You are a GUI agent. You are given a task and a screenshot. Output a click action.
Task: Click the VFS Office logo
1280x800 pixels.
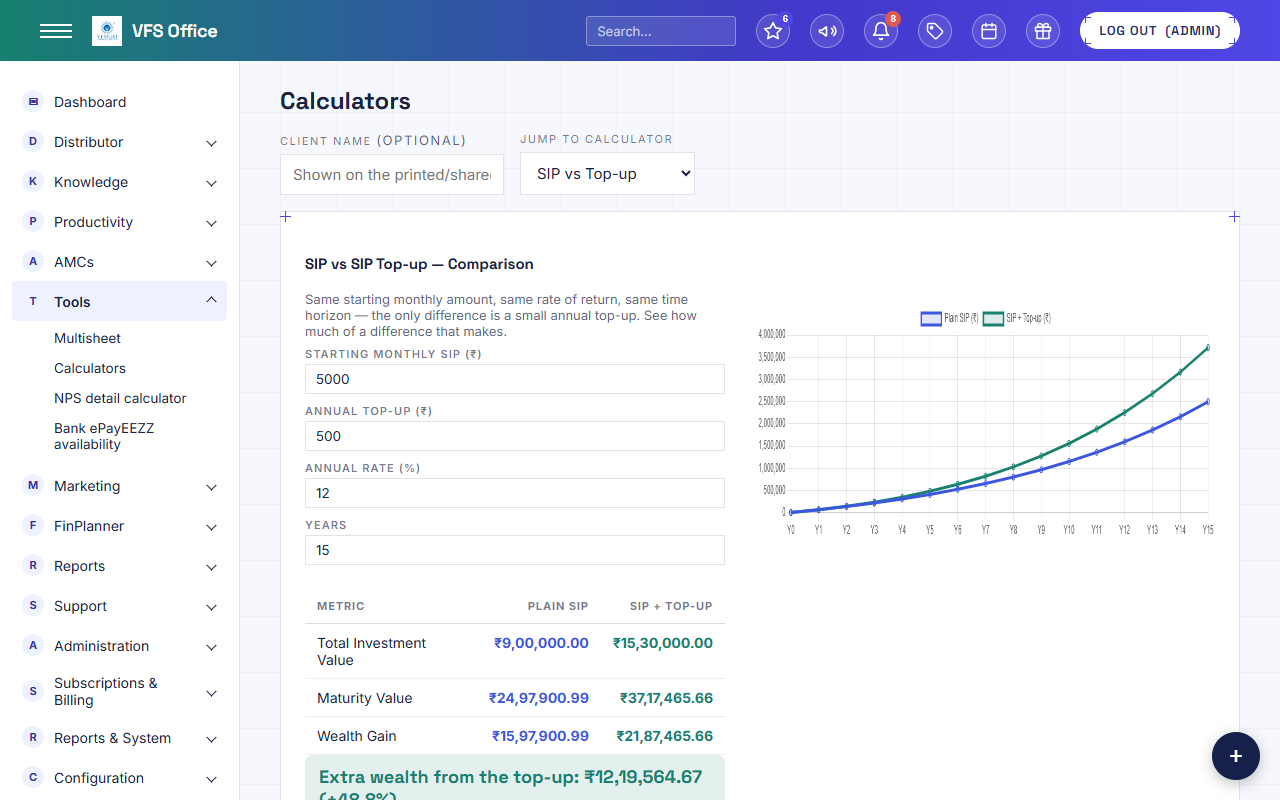[107, 31]
